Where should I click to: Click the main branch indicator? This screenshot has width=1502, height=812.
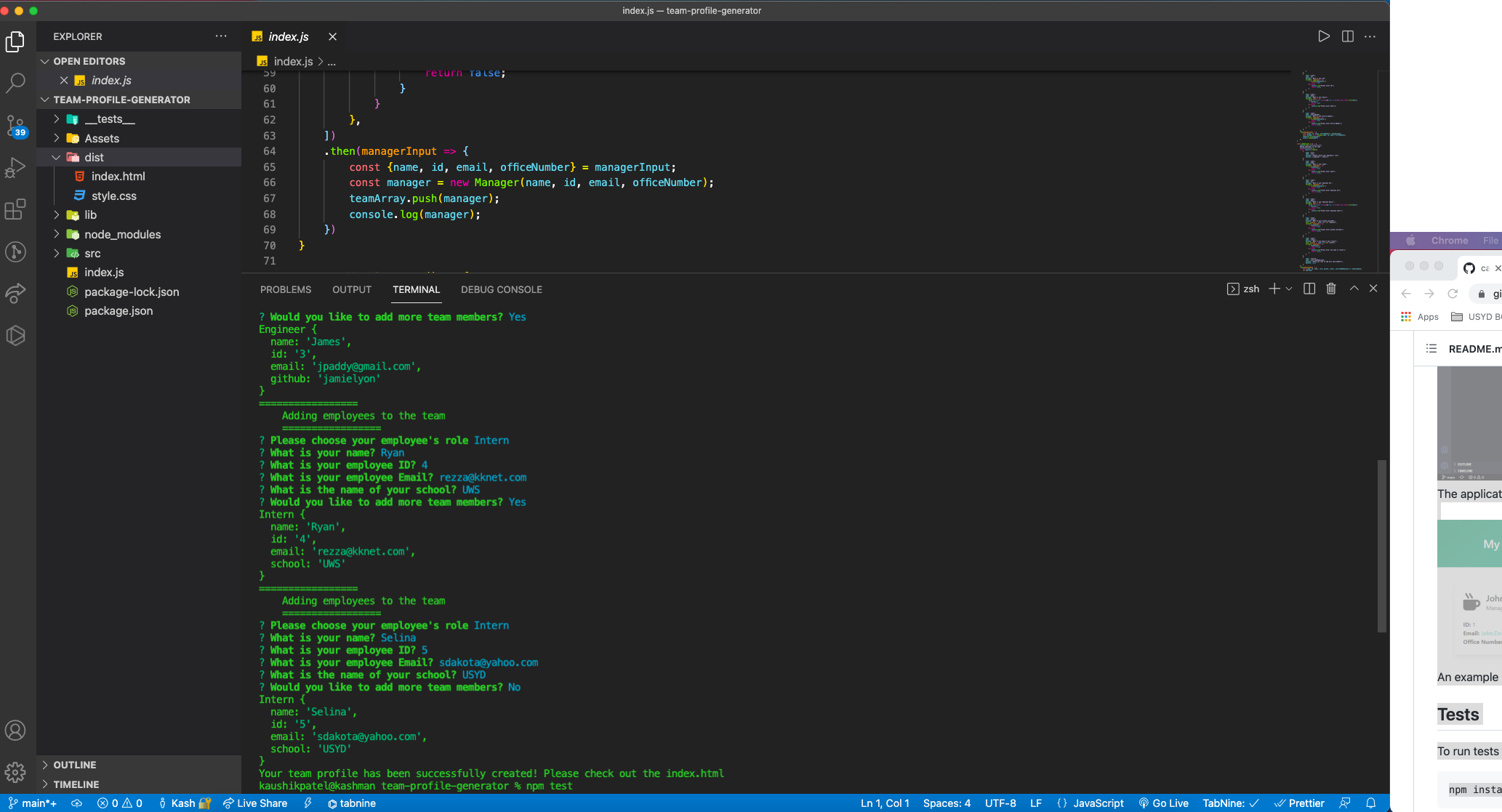pyautogui.click(x=31, y=803)
